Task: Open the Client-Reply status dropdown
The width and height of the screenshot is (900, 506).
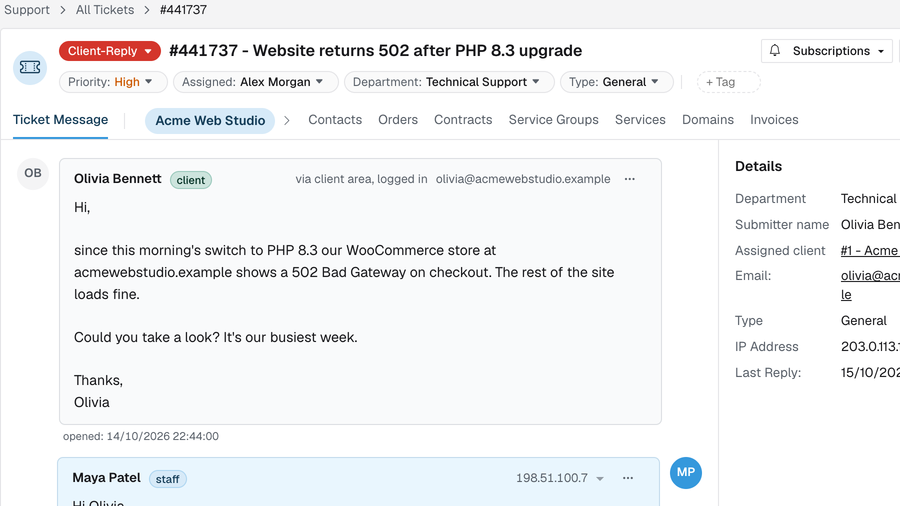Action: click(110, 51)
